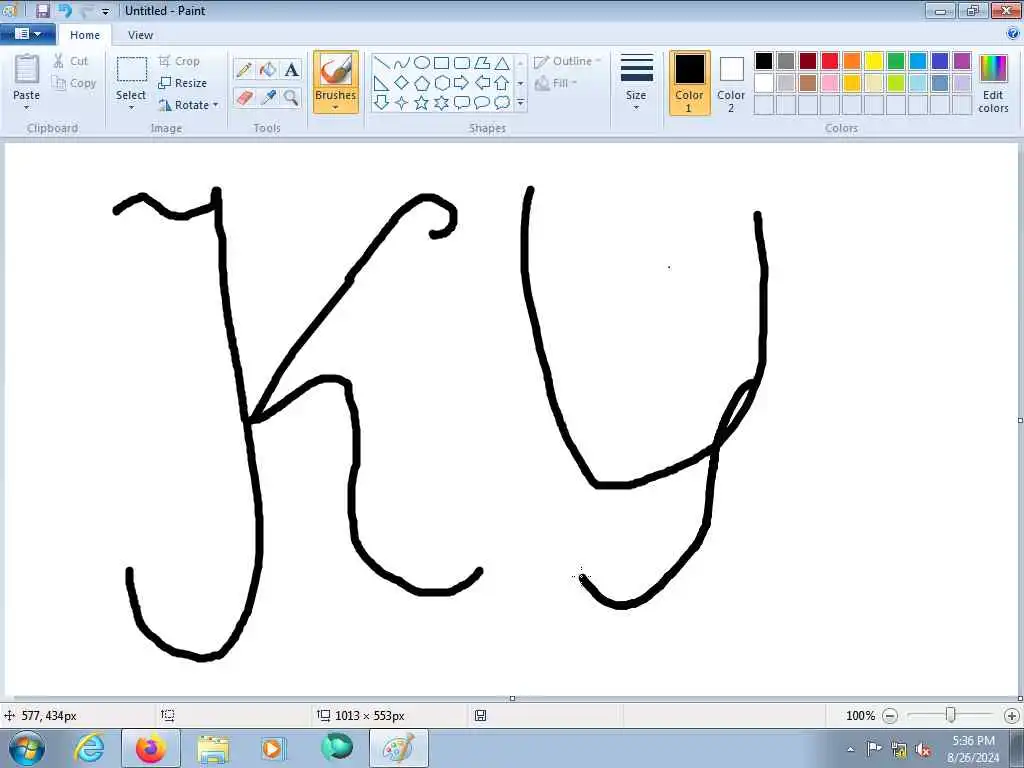Viewport: 1024px width, 768px height.
Task: Pick the black color swatch
Action: pyautogui.click(x=763, y=61)
